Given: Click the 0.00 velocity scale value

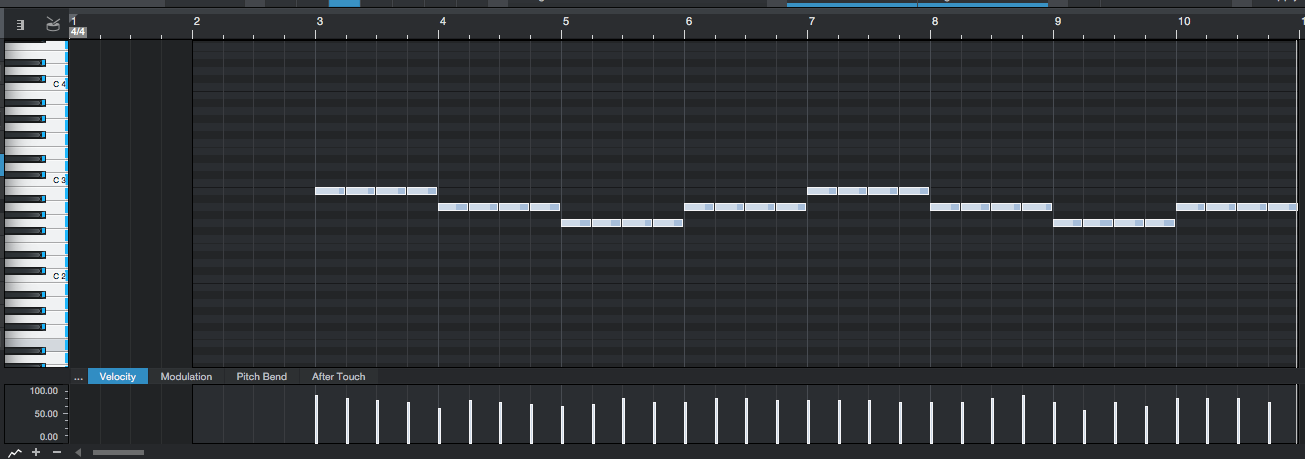Looking at the screenshot, I should point(49,437).
